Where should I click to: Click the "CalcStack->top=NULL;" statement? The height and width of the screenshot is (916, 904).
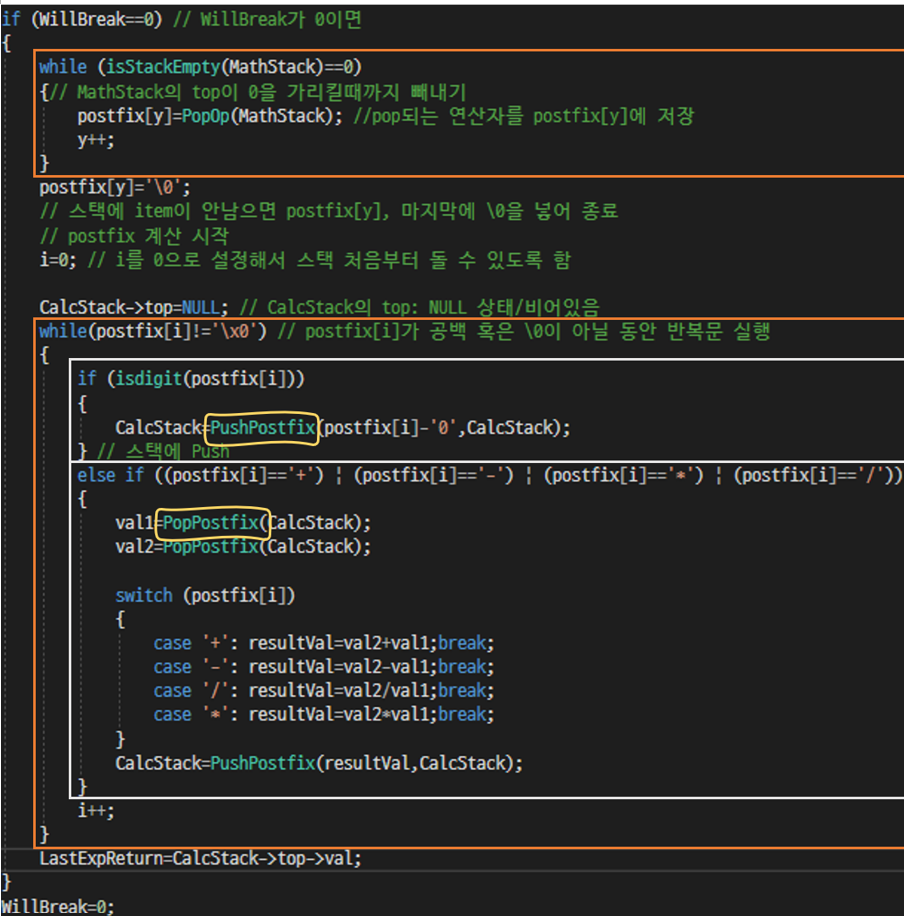click(134, 307)
